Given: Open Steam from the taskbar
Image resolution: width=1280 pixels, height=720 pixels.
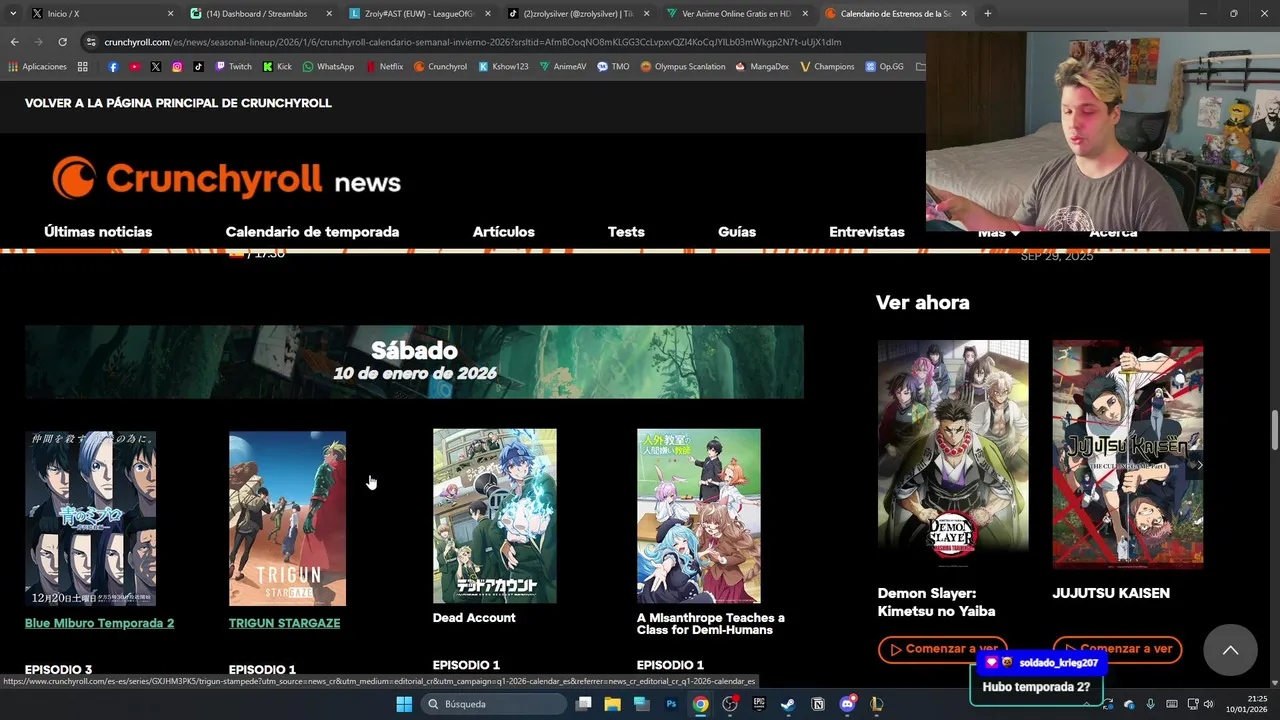Looking at the screenshot, I should 788,704.
